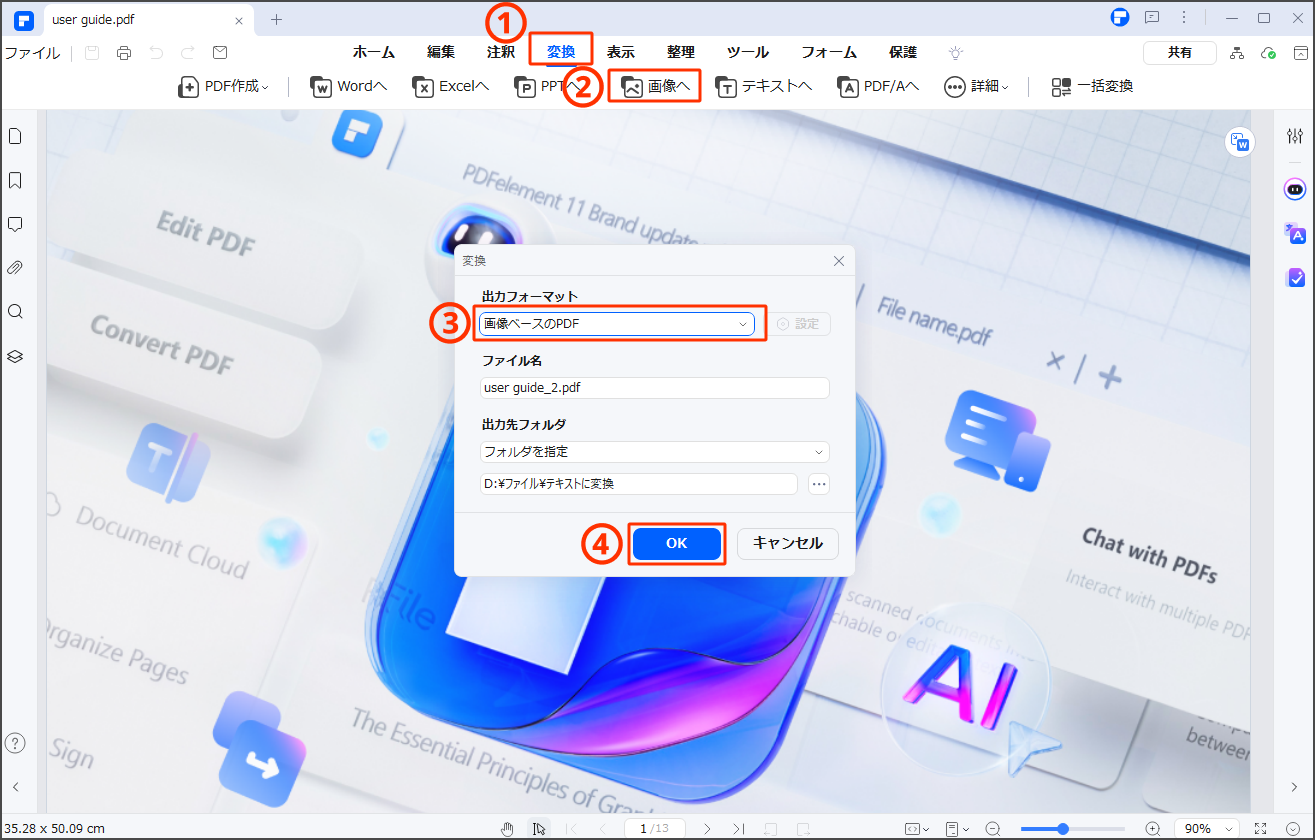
Task: Open the page layout dropdown in status bar
Action: click(x=958, y=829)
